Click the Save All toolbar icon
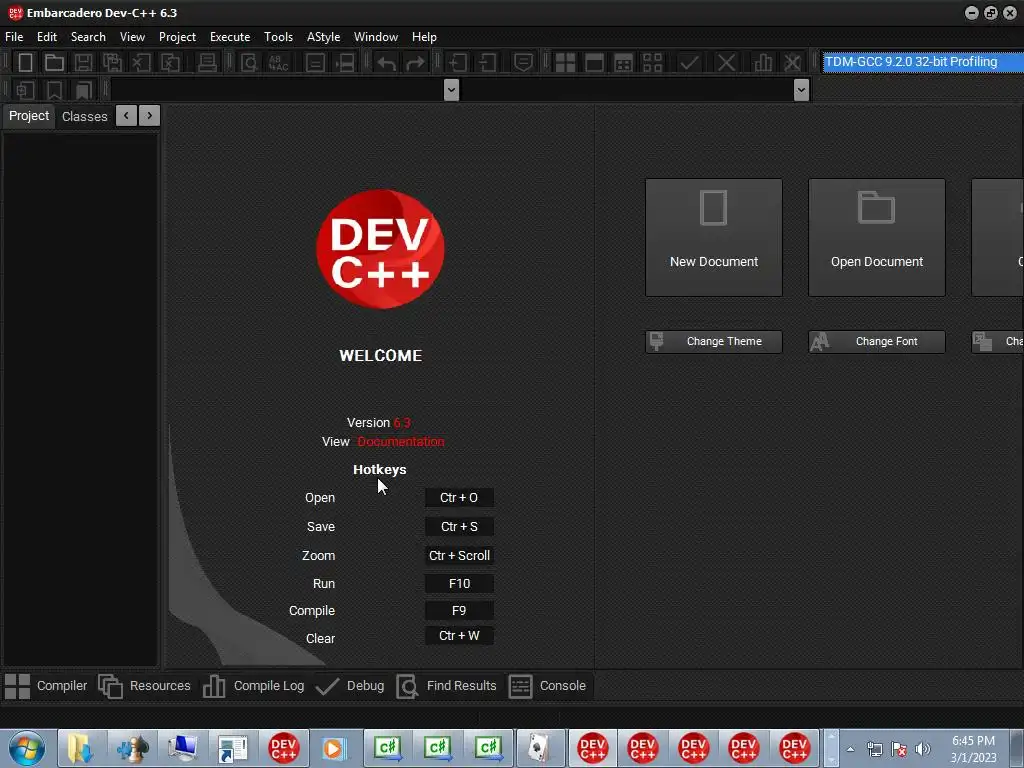 coord(112,63)
